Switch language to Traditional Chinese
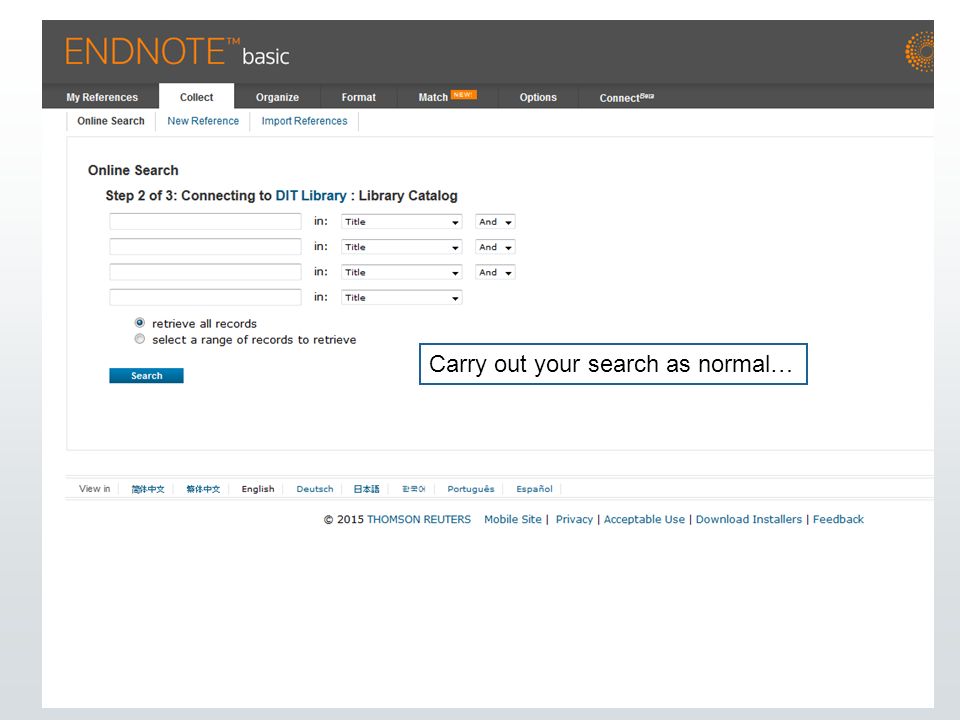960x720 pixels. tap(203, 489)
